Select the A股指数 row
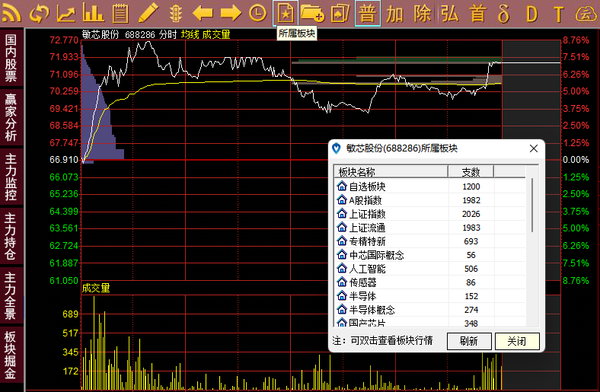The image size is (600, 392). click(430, 200)
